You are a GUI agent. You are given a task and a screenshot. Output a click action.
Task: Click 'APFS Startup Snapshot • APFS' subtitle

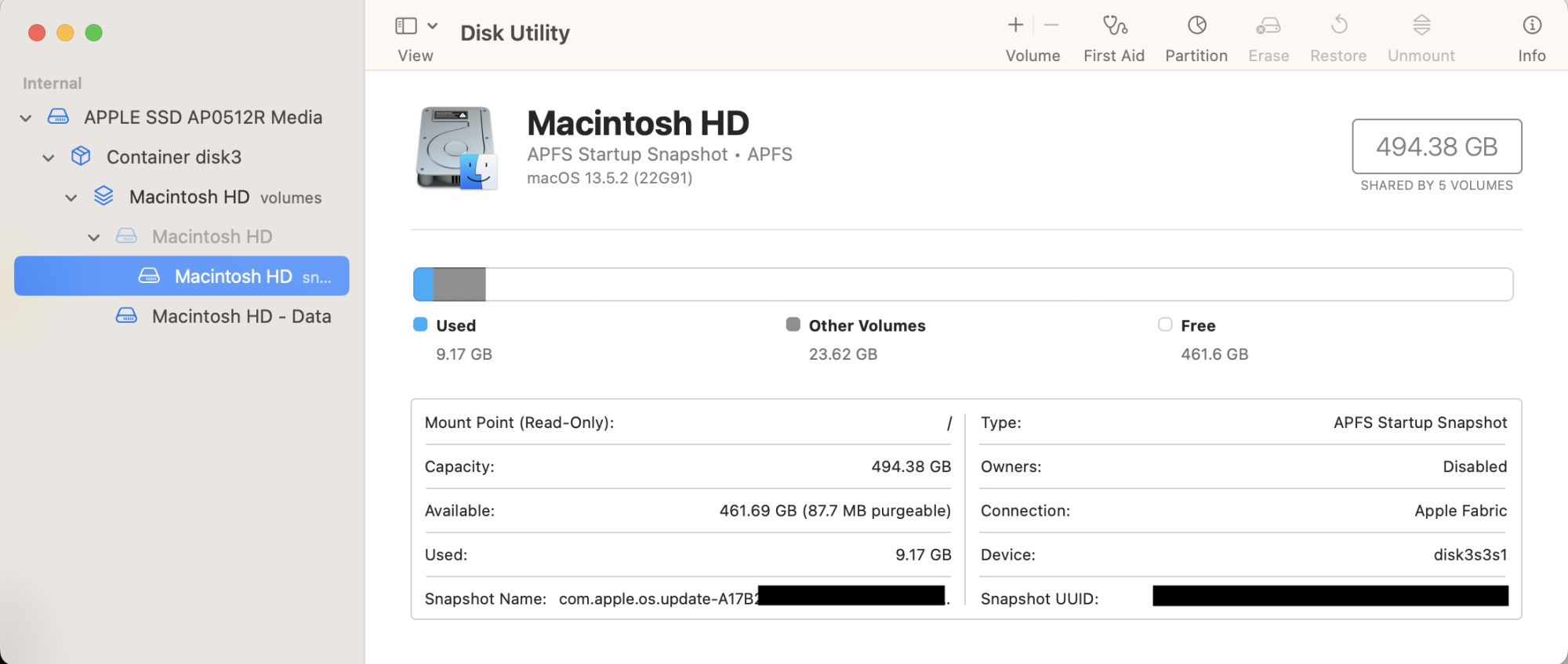tap(660, 154)
